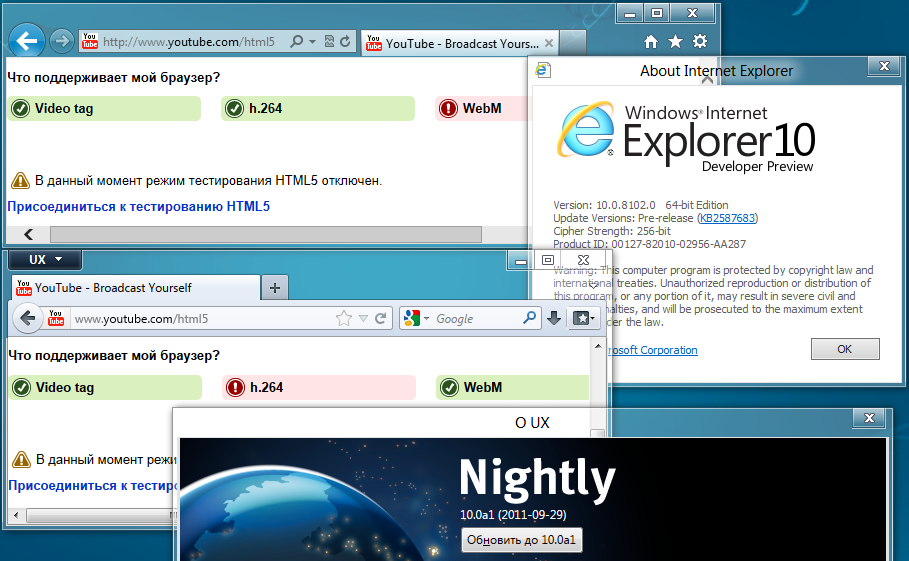Click Обновить до 10.0a1 update button
Image resolution: width=909 pixels, height=561 pixels.
tap(521, 540)
